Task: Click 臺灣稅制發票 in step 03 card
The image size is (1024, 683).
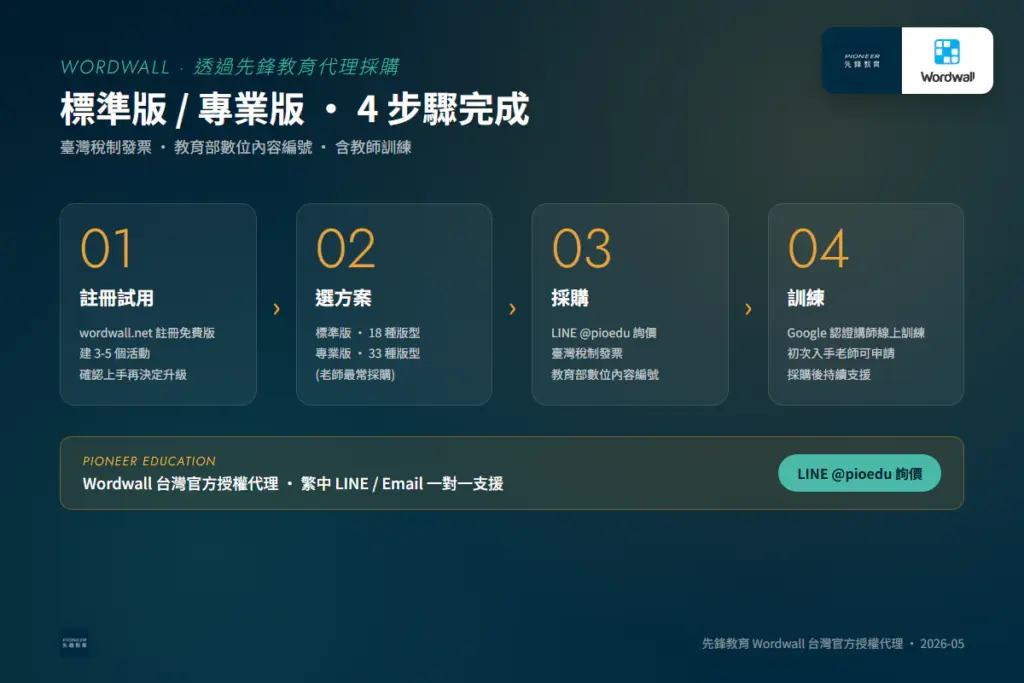Action: [x=587, y=353]
